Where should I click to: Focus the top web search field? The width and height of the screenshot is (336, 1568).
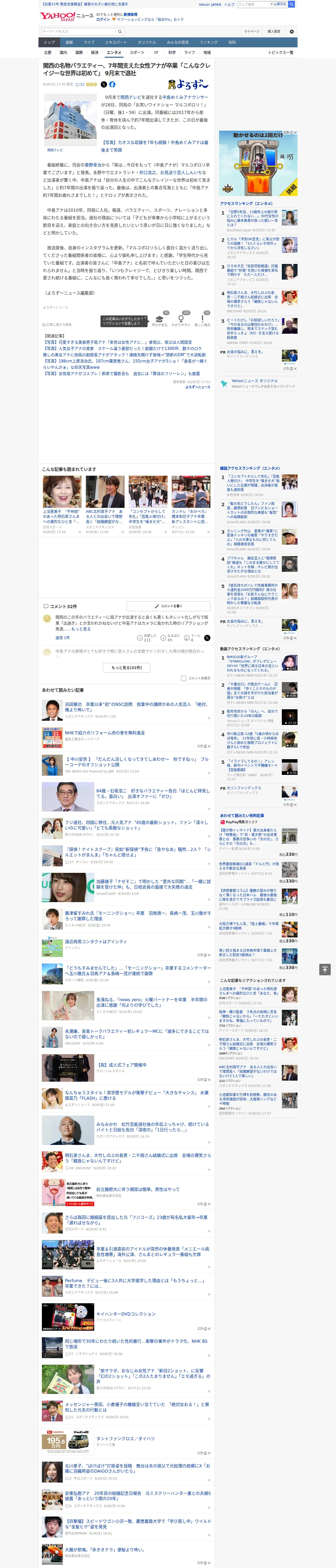[x=254, y=4]
